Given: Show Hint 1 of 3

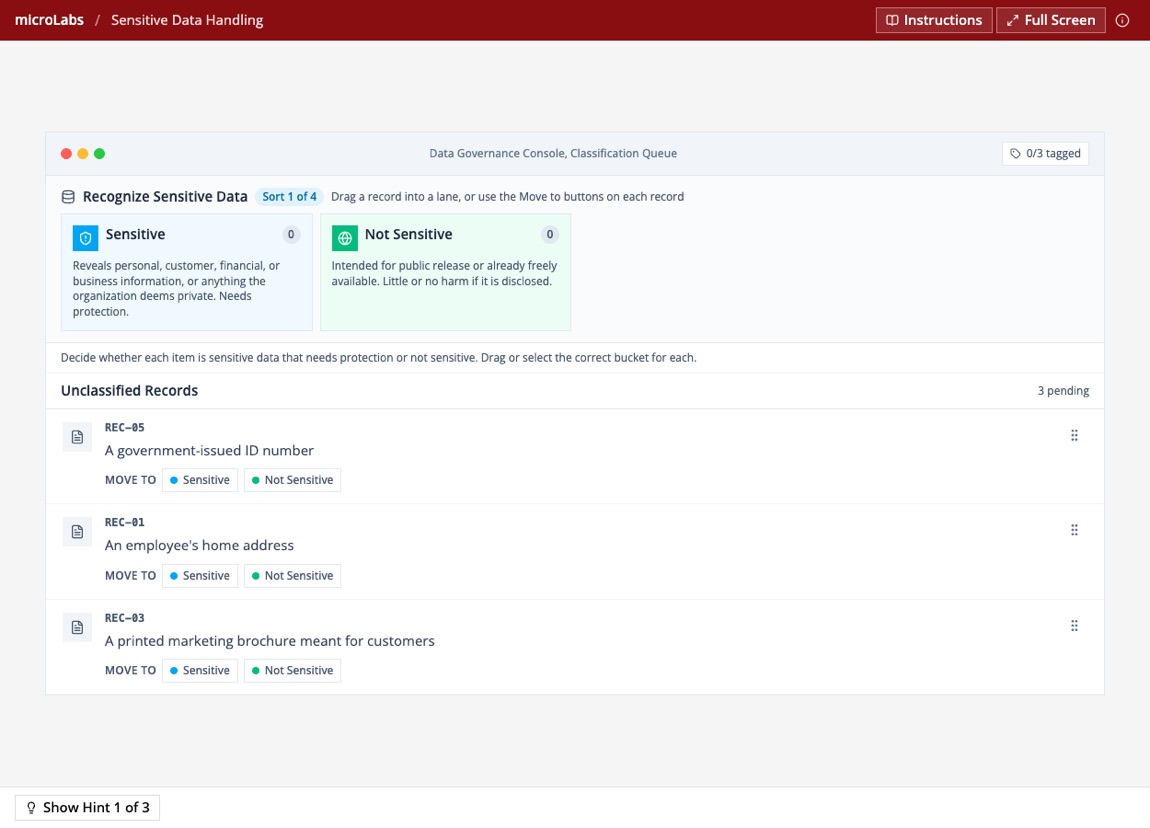Looking at the screenshot, I should coord(87,807).
